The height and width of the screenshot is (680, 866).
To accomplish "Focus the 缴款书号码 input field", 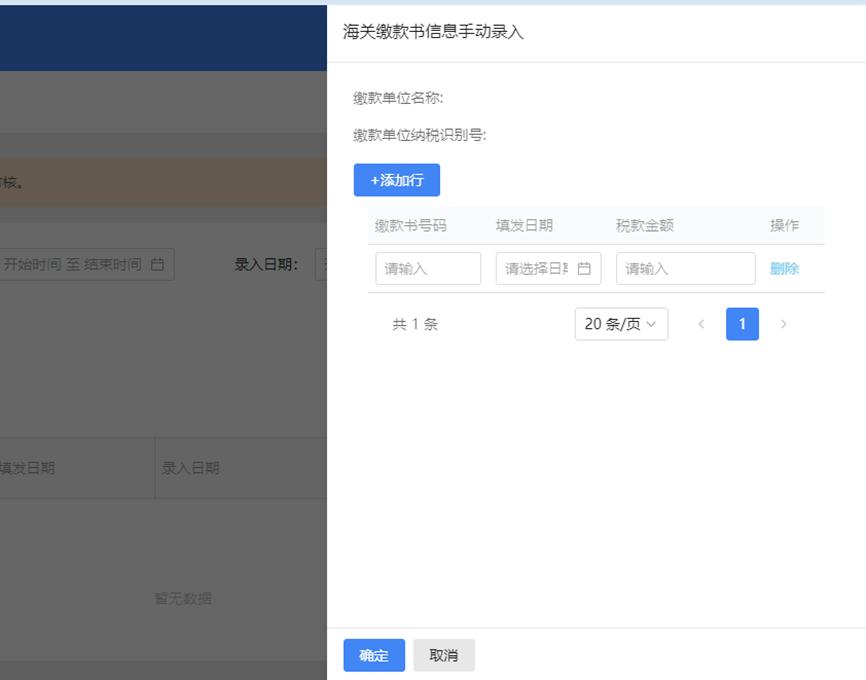I will (428, 268).
